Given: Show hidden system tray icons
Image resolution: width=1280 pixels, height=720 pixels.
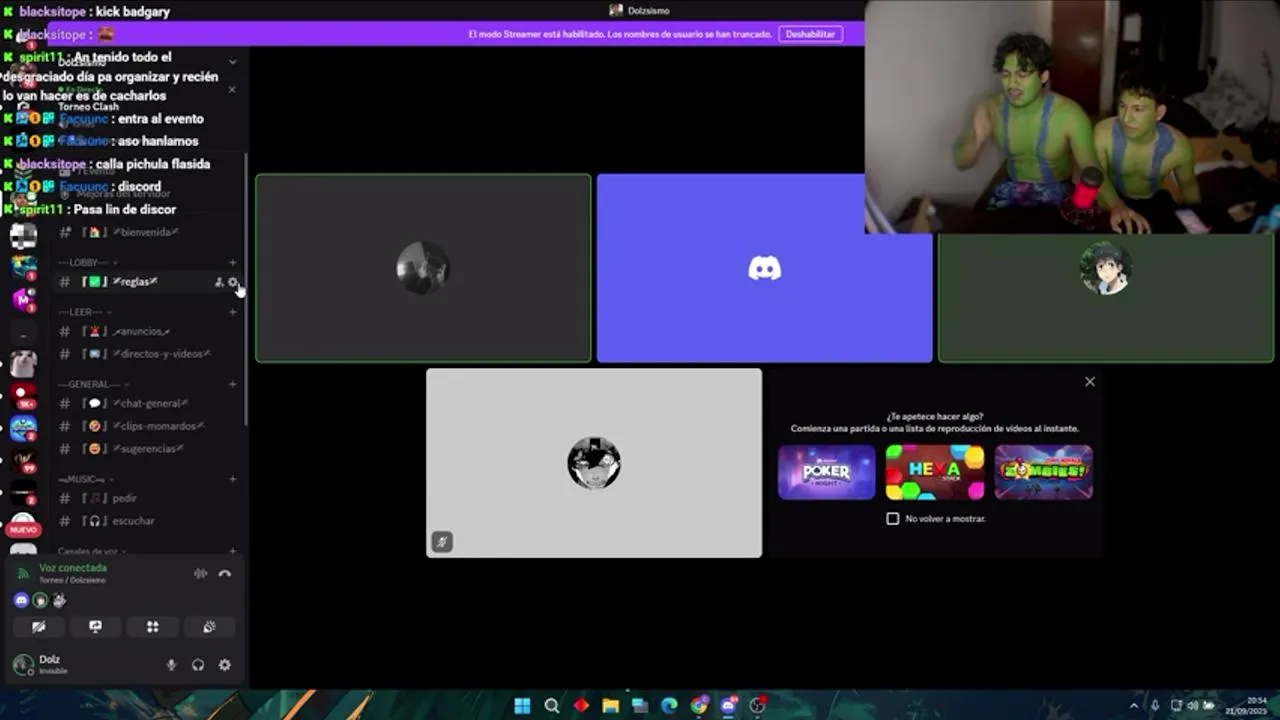Looking at the screenshot, I should tap(1134, 706).
